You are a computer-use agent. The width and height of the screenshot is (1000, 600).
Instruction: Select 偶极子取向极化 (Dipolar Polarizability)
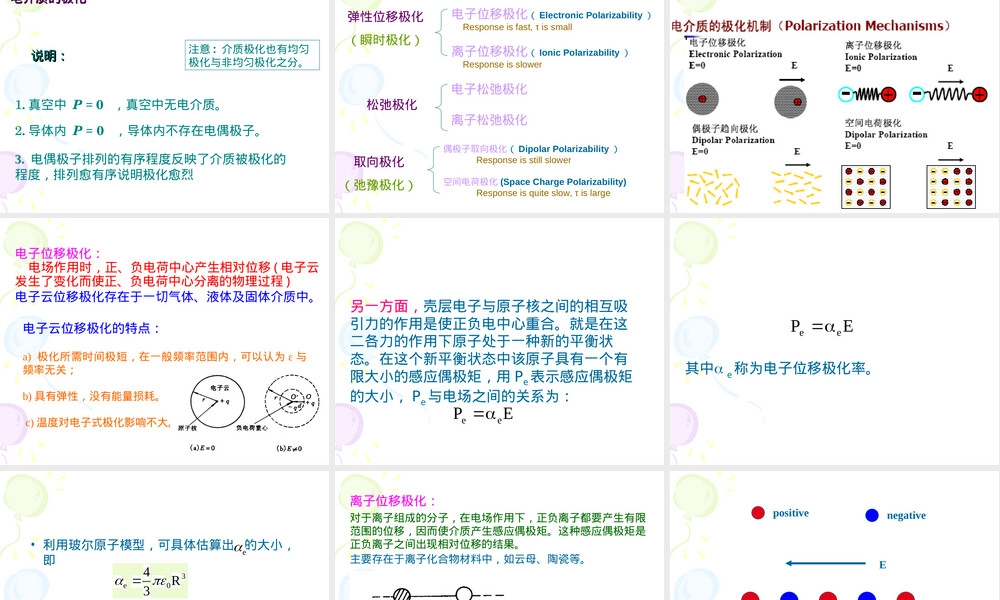coord(531,149)
